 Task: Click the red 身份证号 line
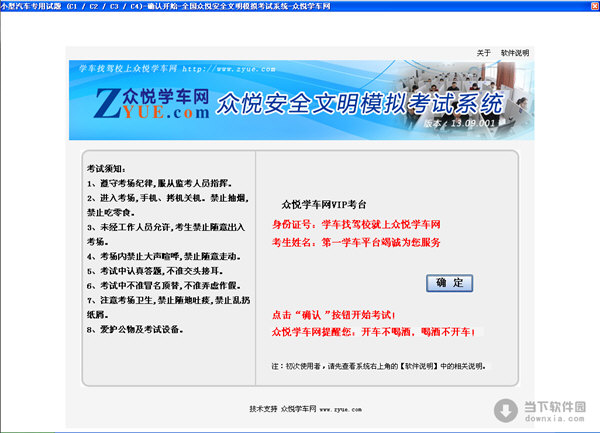(356, 225)
